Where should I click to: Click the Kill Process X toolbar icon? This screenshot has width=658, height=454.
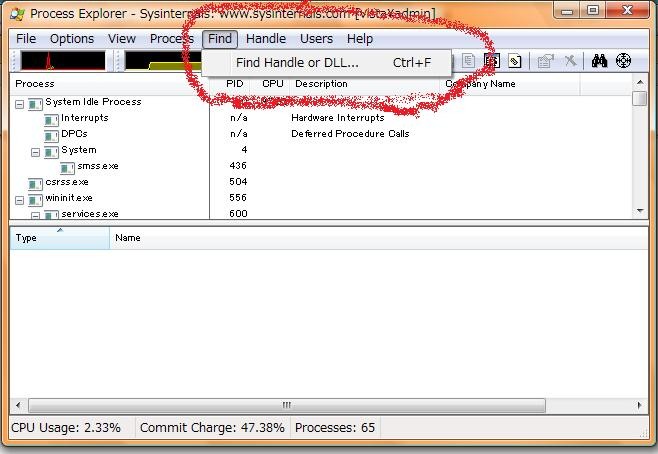pos(570,61)
